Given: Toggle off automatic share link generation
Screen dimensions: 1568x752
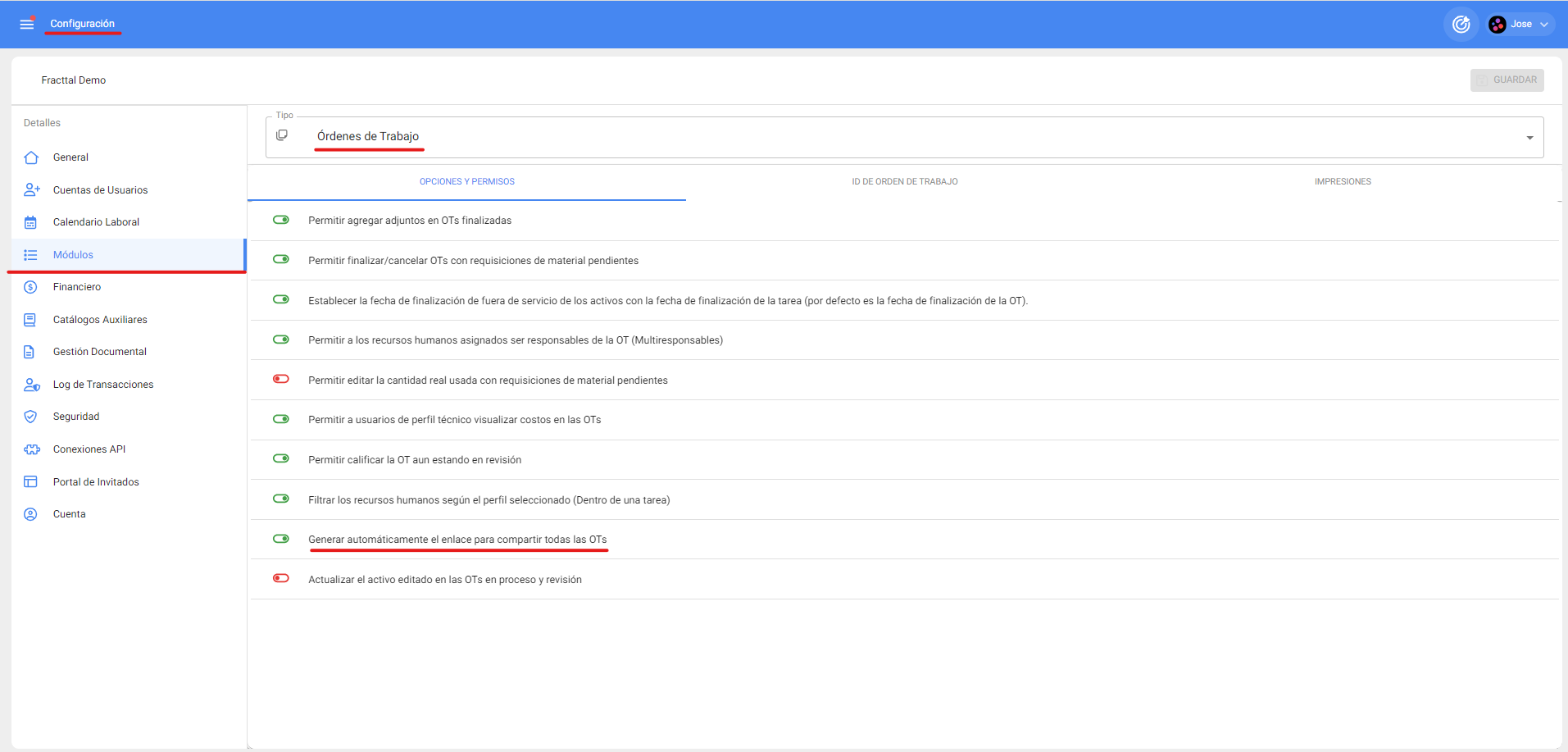Looking at the screenshot, I should 281,539.
